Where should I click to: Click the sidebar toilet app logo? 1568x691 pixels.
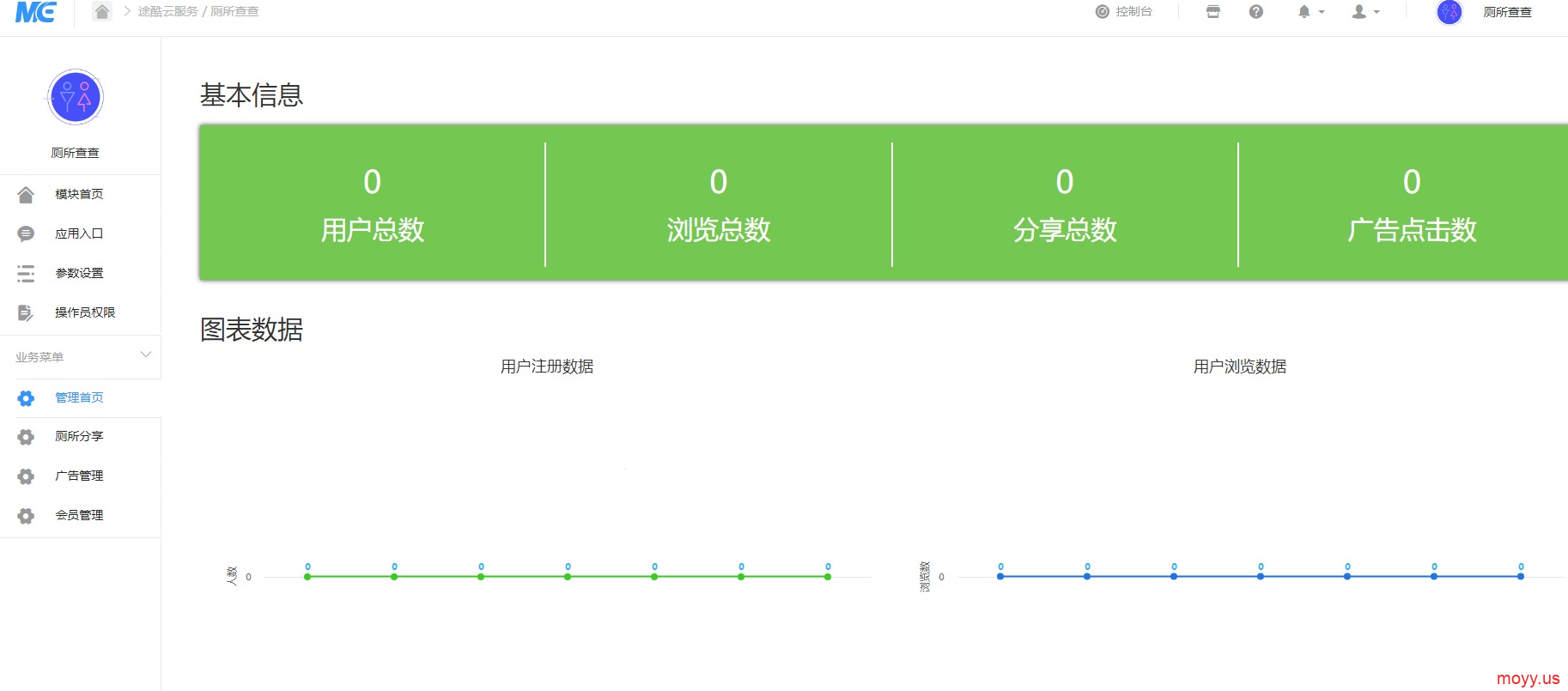click(x=76, y=97)
